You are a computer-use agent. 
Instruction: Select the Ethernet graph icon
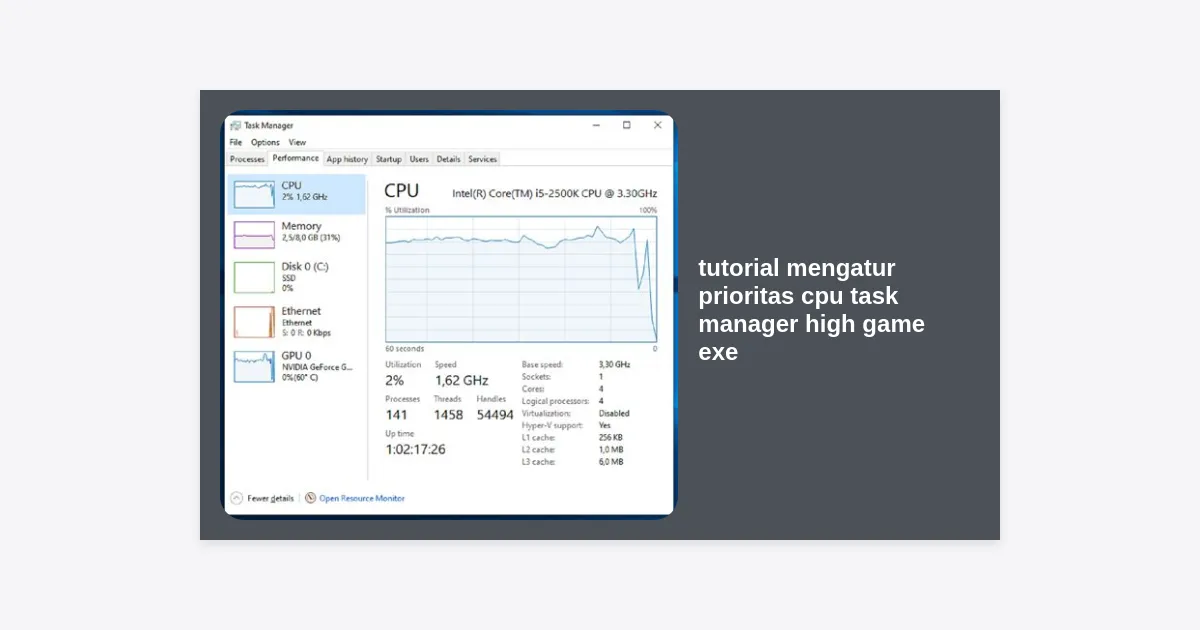[254, 322]
